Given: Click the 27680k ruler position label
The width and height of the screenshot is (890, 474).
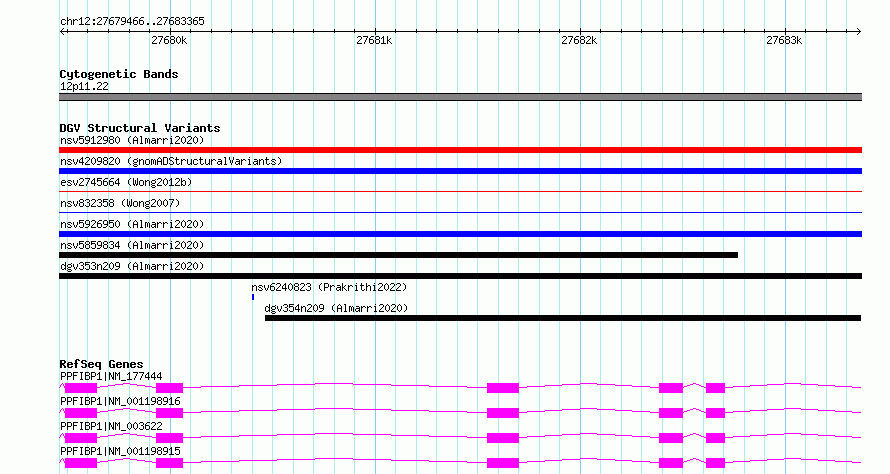Looking at the screenshot, I should point(169,40).
